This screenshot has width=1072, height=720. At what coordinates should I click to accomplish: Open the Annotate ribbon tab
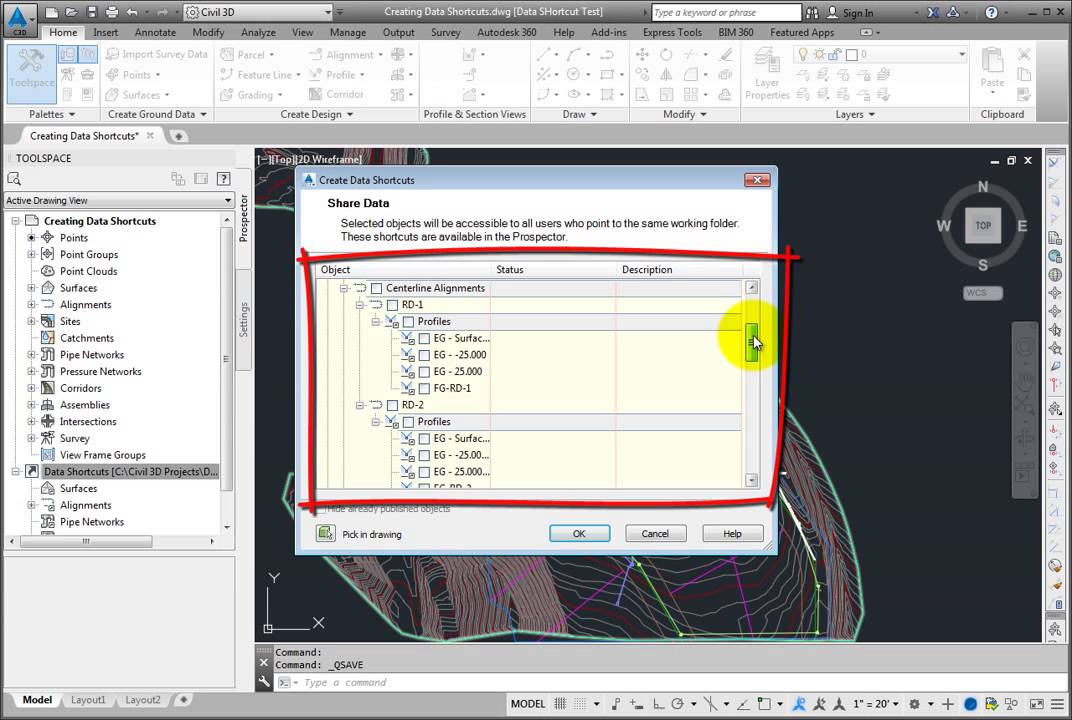click(155, 32)
